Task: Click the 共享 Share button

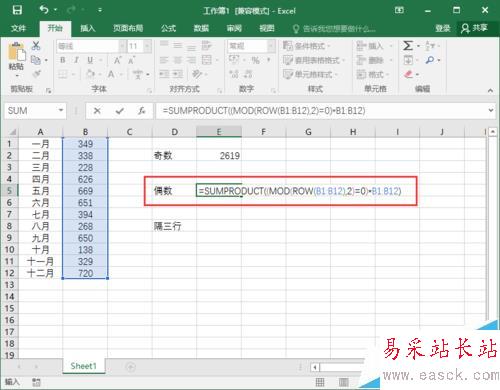Action: tap(474, 28)
